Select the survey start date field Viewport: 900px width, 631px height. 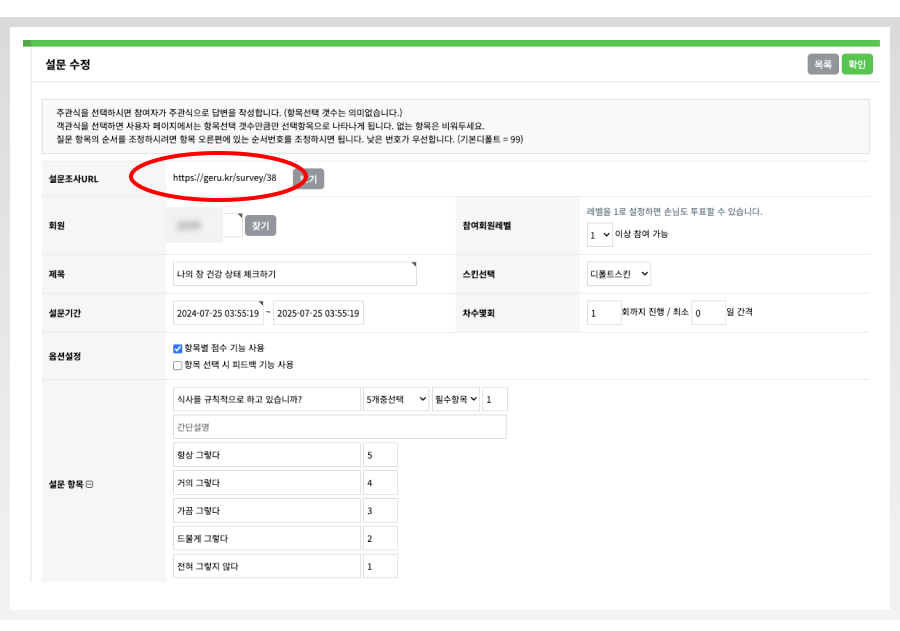pyautogui.click(x=219, y=313)
